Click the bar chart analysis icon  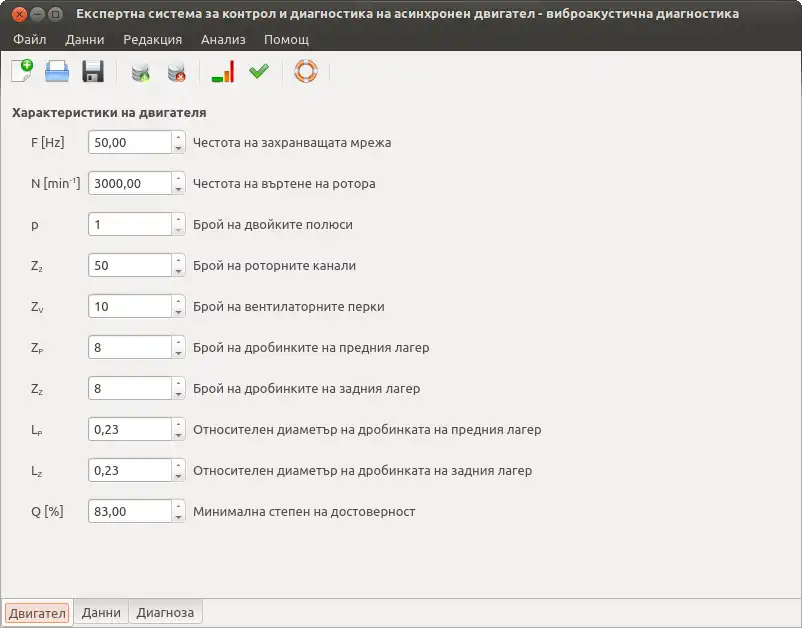223,71
